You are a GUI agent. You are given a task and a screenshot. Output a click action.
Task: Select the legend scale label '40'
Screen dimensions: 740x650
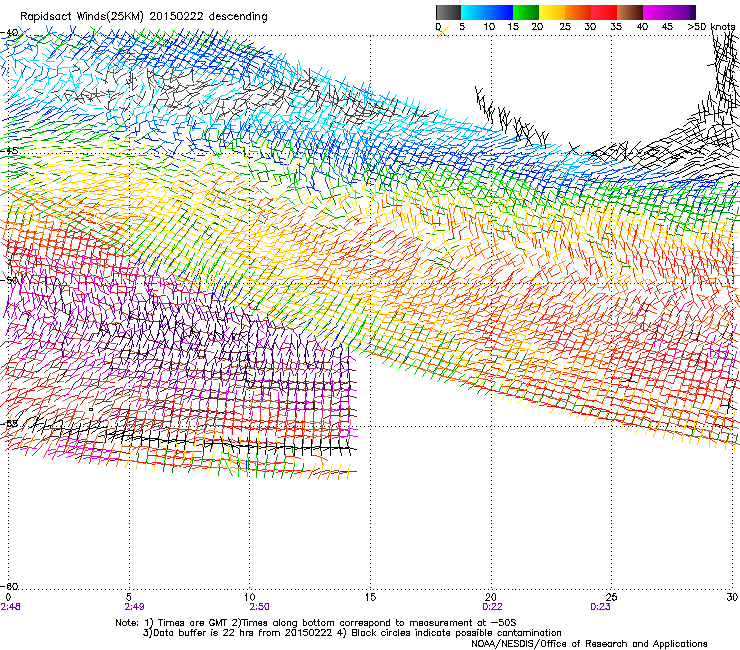click(642, 27)
